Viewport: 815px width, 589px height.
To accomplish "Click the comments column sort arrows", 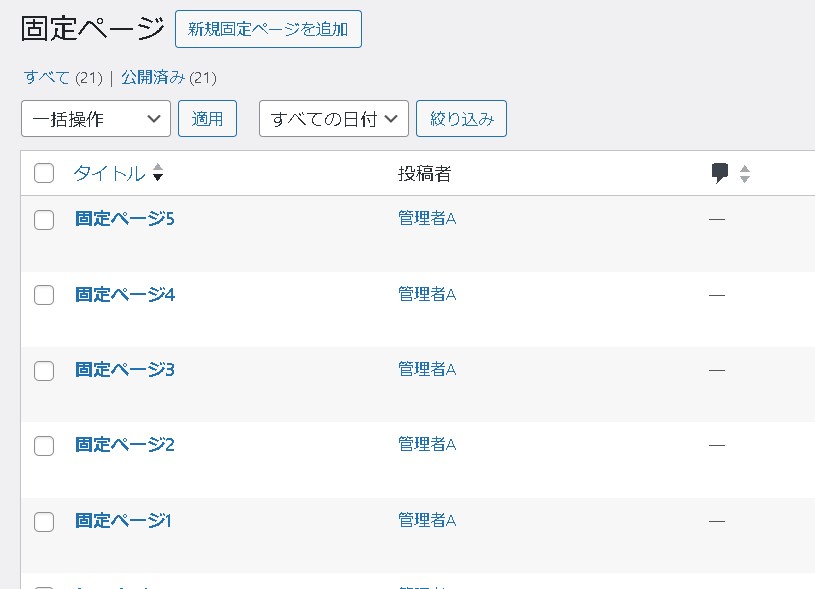I will [x=745, y=174].
